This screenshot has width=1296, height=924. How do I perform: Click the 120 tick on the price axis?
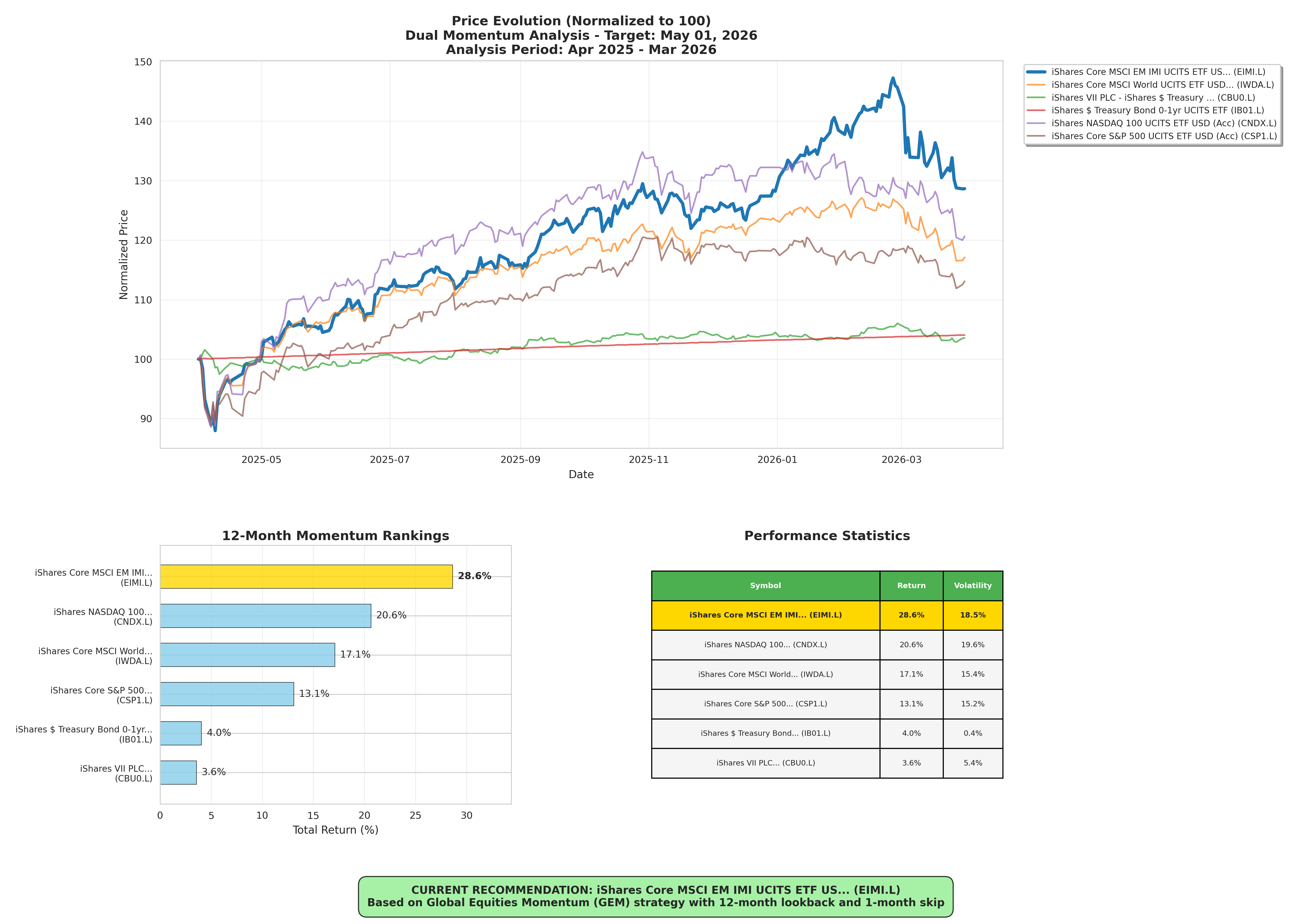pyautogui.click(x=143, y=240)
